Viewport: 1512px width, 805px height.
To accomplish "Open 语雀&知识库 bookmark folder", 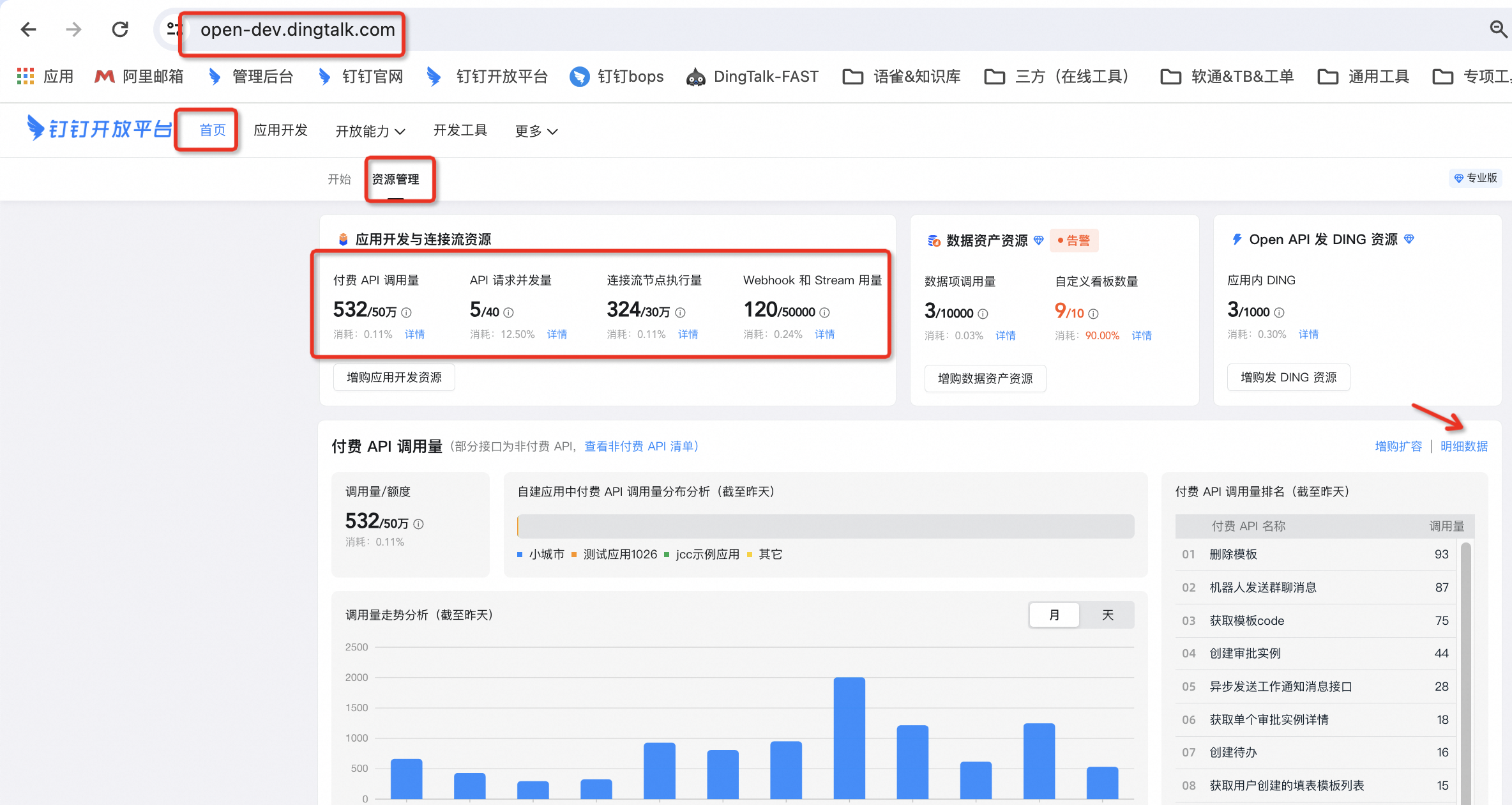I will click(902, 77).
